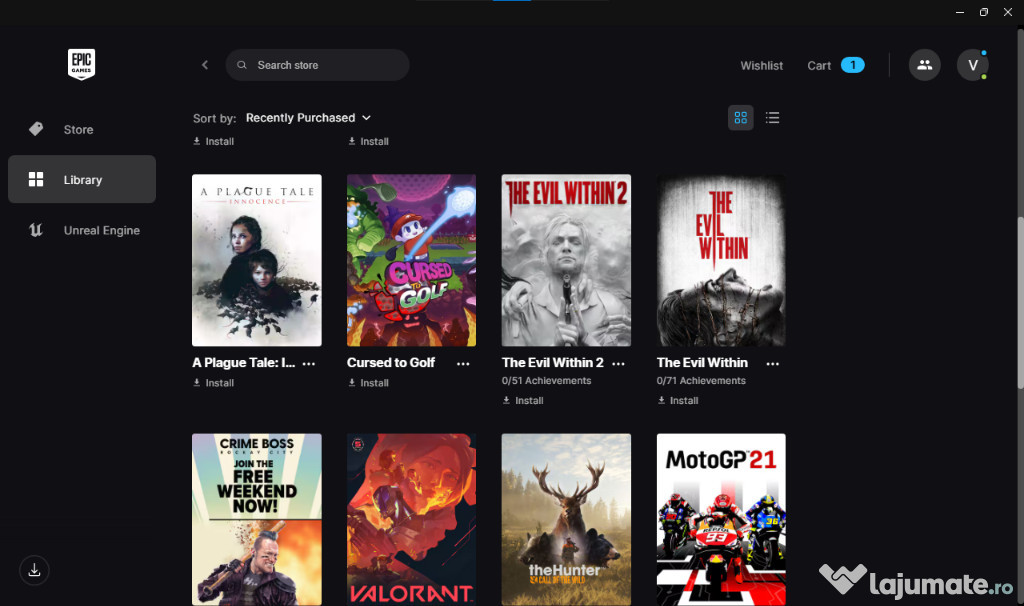Switch to list view layout

773,118
